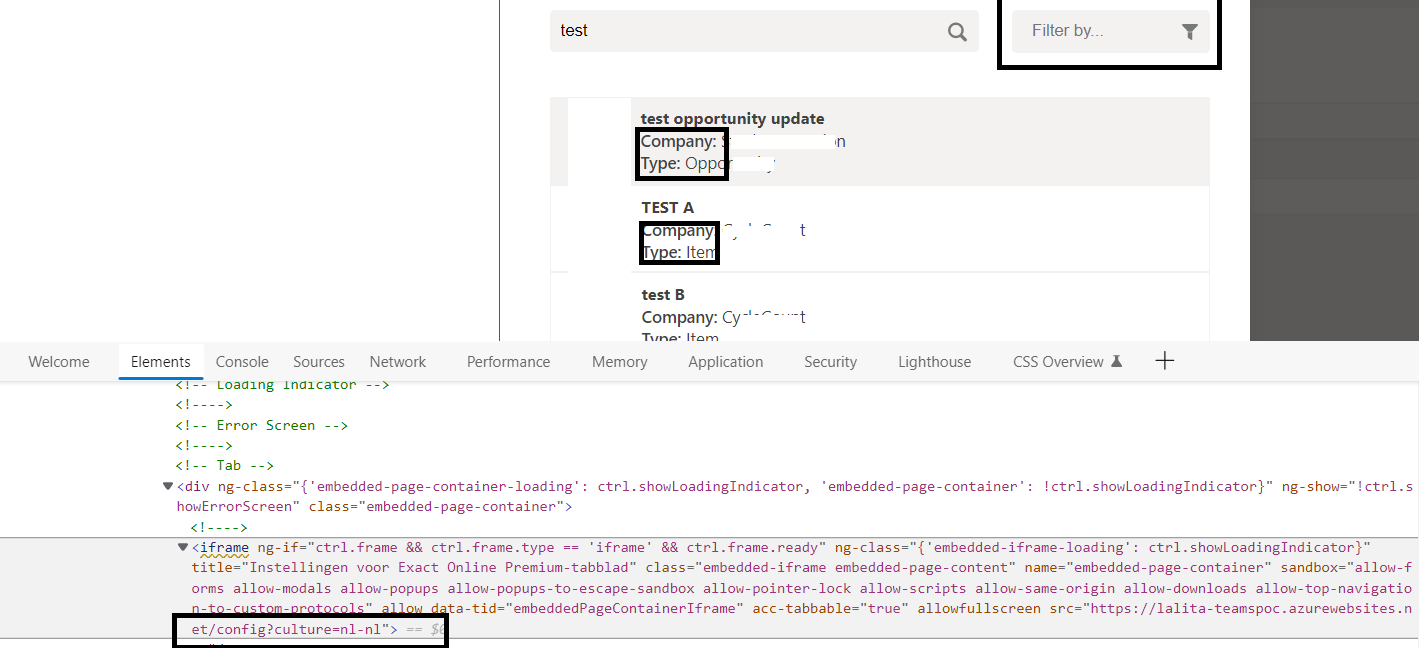Switch to the Welcome DevTools tab
The height and width of the screenshot is (648, 1419).
coord(59,362)
